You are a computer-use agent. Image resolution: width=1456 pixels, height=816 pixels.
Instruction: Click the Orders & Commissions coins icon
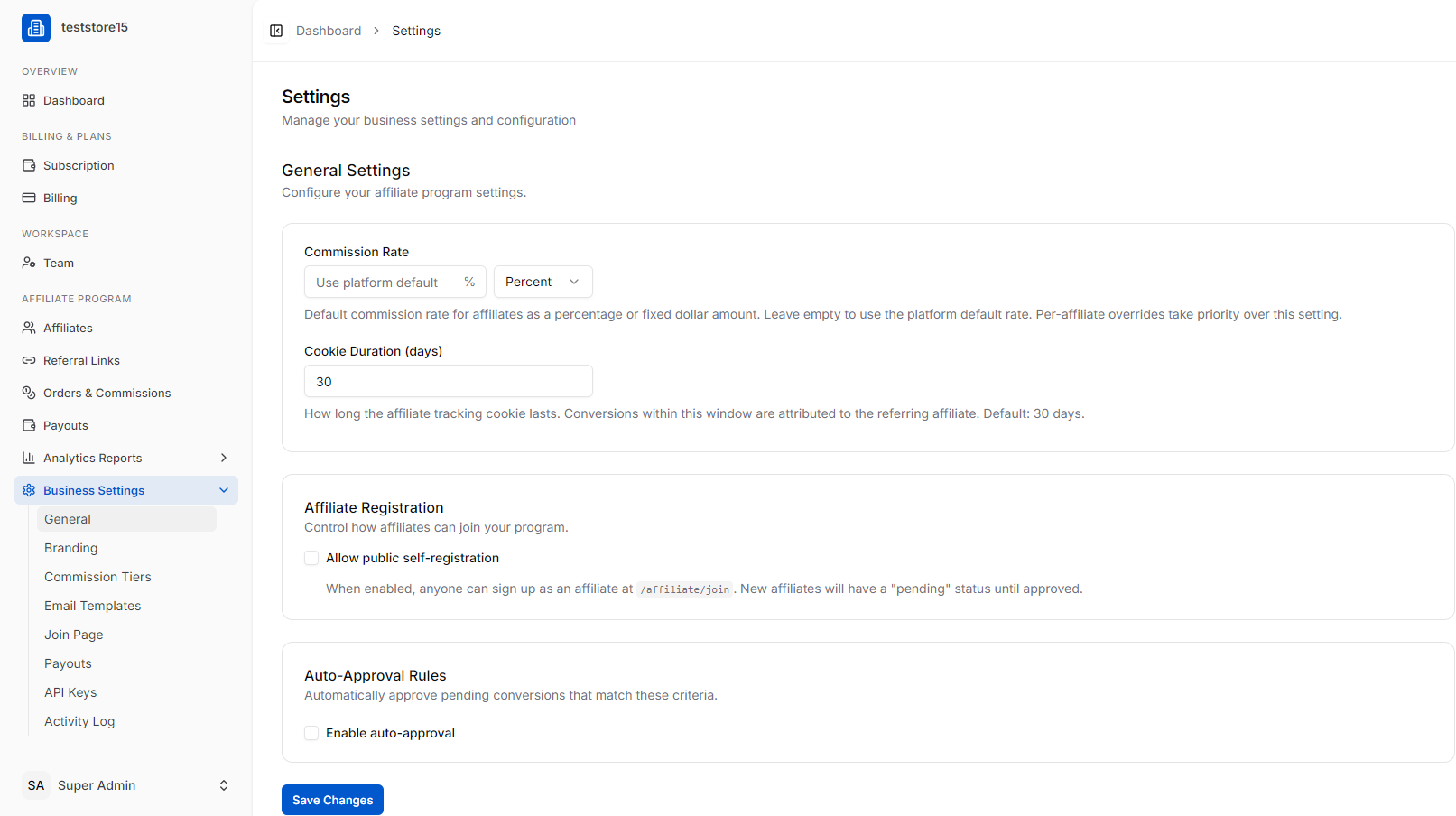pyautogui.click(x=29, y=393)
